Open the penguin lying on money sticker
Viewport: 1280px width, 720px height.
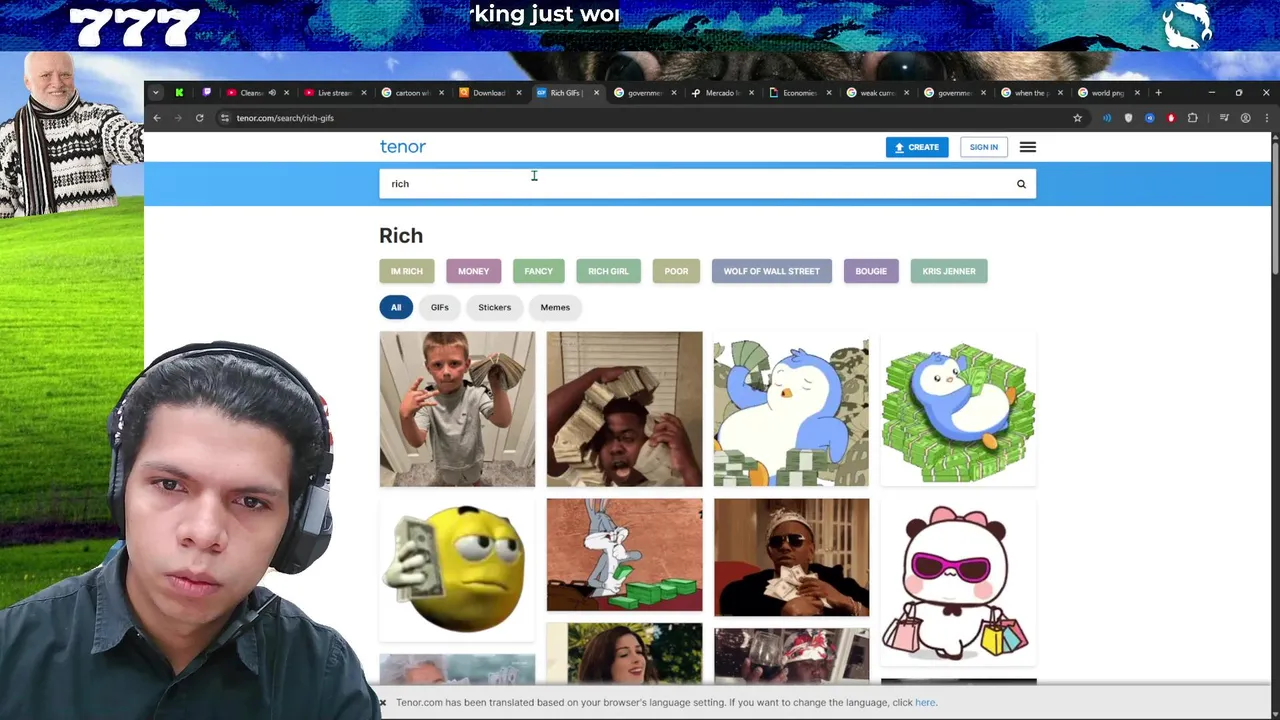coord(958,409)
